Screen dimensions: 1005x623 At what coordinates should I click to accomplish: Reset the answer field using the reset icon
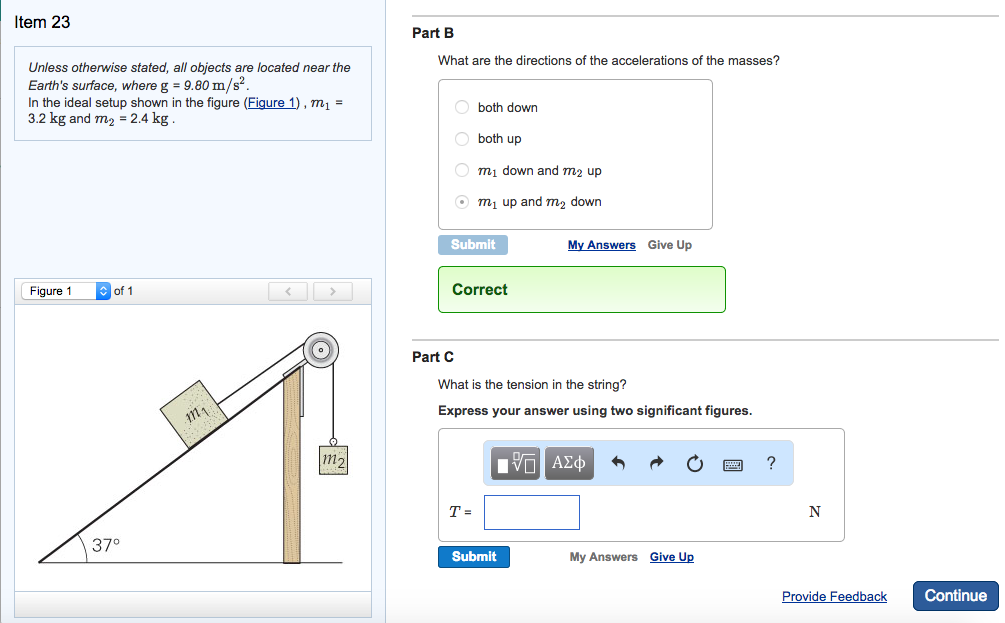(694, 463)
